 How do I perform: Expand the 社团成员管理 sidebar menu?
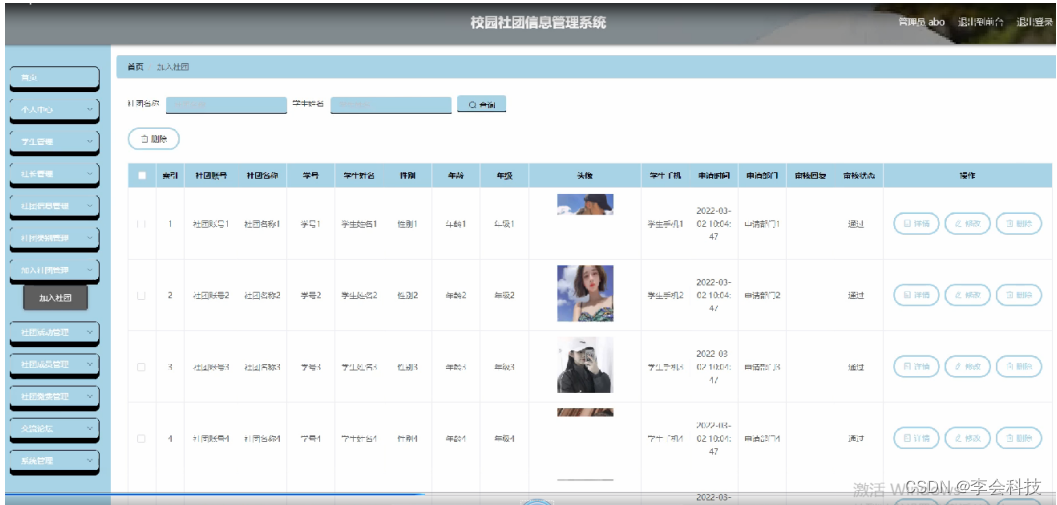(55, 364)
